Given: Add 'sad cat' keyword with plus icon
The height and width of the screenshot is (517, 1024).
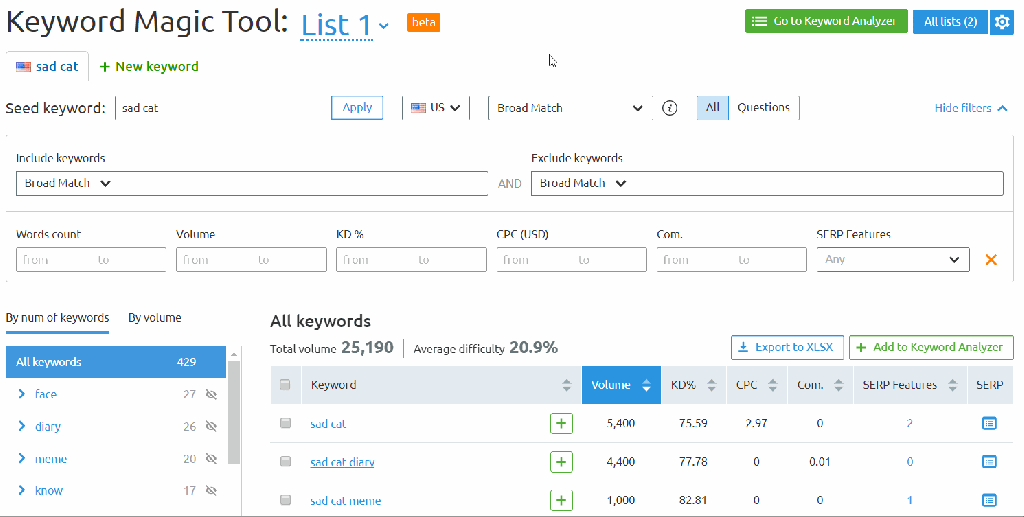Looking at the screenshot, I should coord(561,423).
